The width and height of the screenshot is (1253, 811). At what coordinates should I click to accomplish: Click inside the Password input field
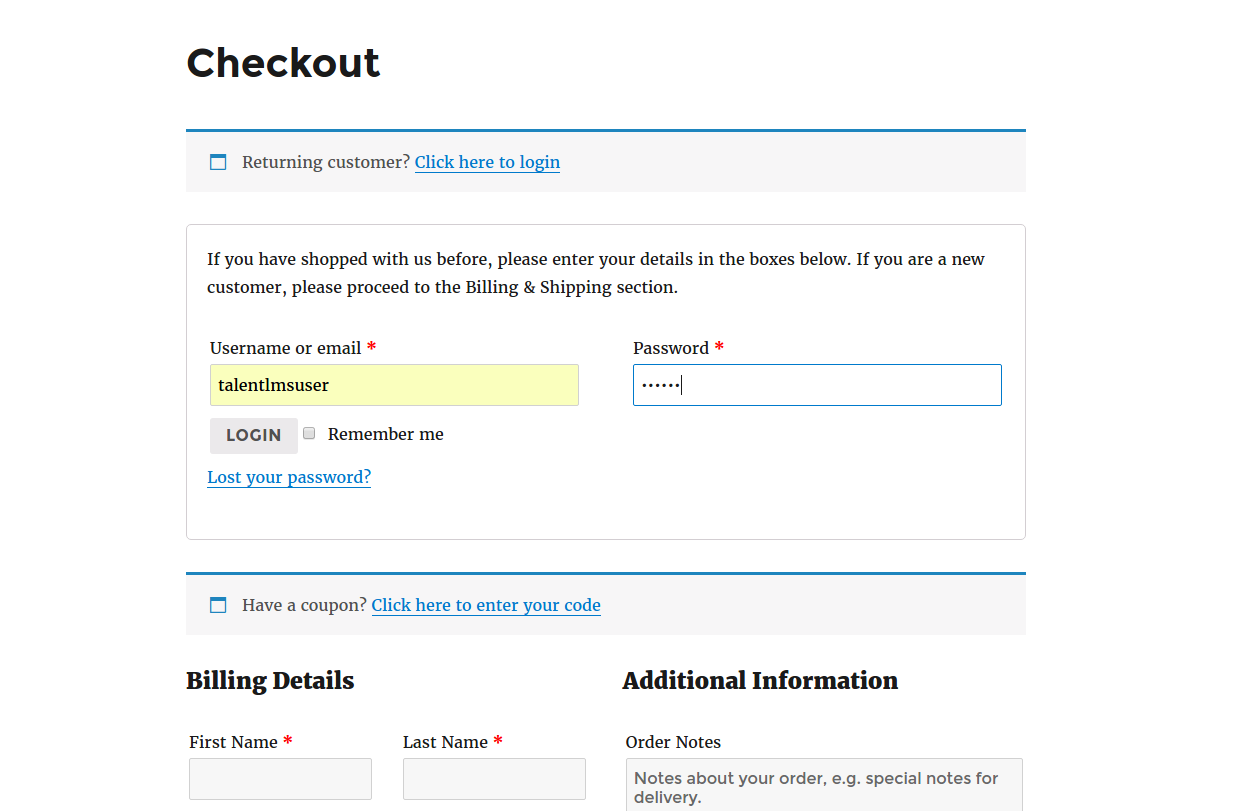tap(817, 385)
